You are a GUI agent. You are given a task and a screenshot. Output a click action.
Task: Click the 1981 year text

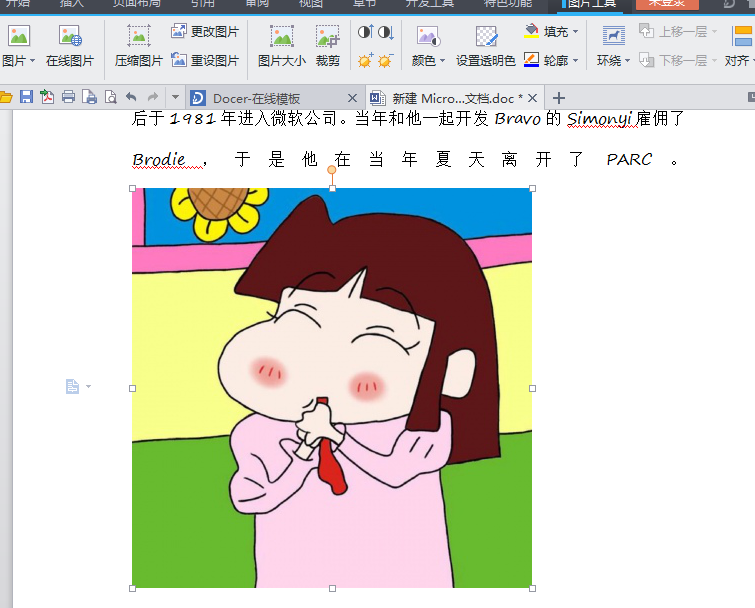(x=192, y=118)
